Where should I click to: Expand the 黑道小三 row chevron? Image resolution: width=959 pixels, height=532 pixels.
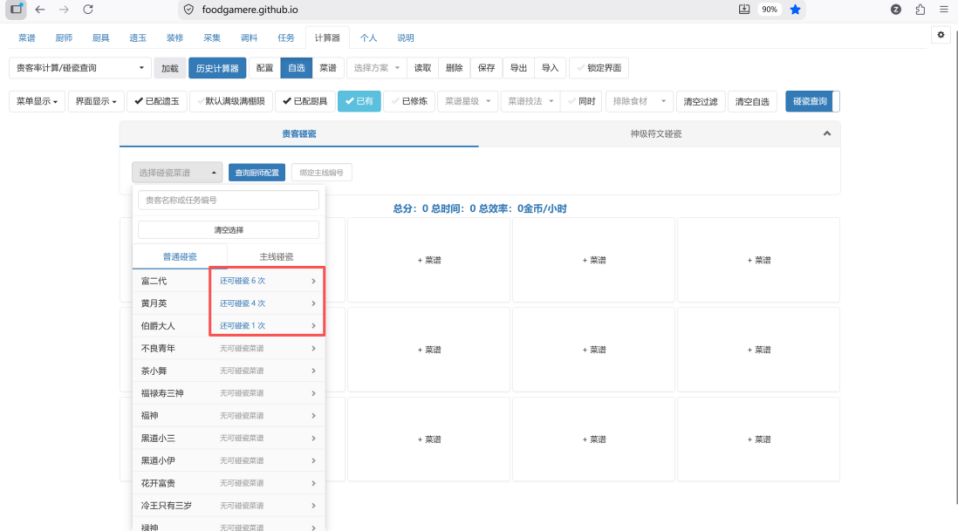(313, 438)
